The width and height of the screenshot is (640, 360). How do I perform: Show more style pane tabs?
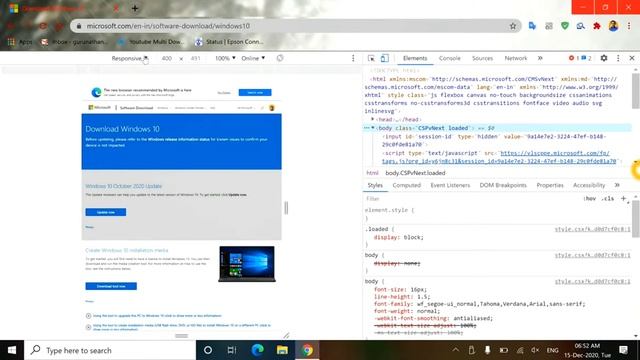tap(617, 185)
